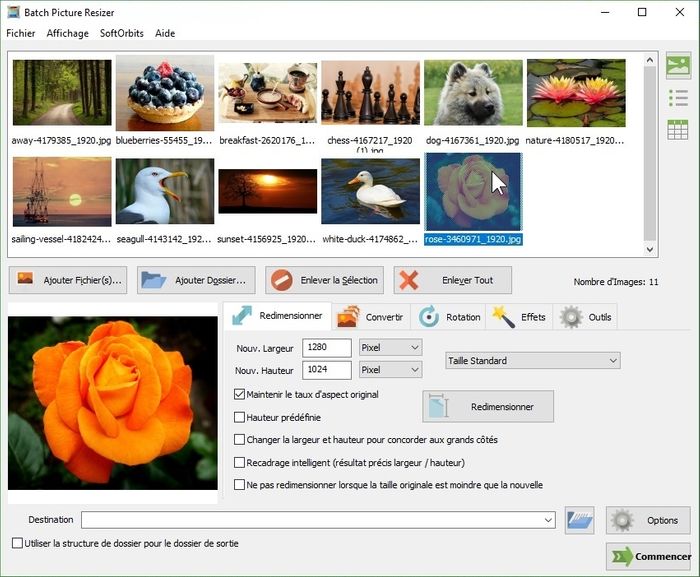Click the Commencer button

pyautogui.click(x=649, y=556)
